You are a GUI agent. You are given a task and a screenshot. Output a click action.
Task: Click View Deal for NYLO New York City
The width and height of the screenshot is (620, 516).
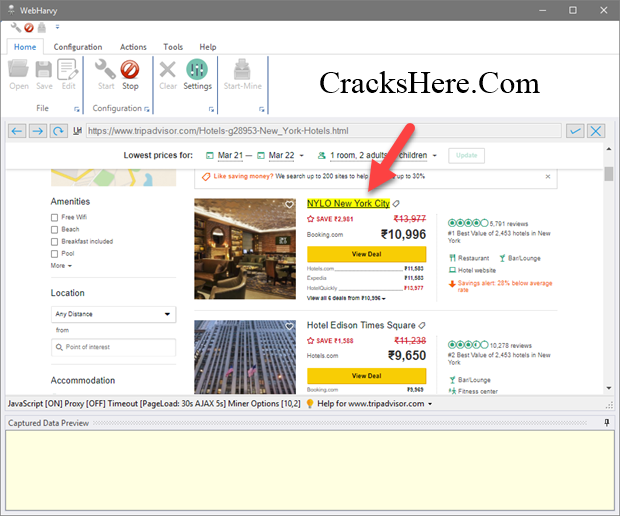click(367, 254)
